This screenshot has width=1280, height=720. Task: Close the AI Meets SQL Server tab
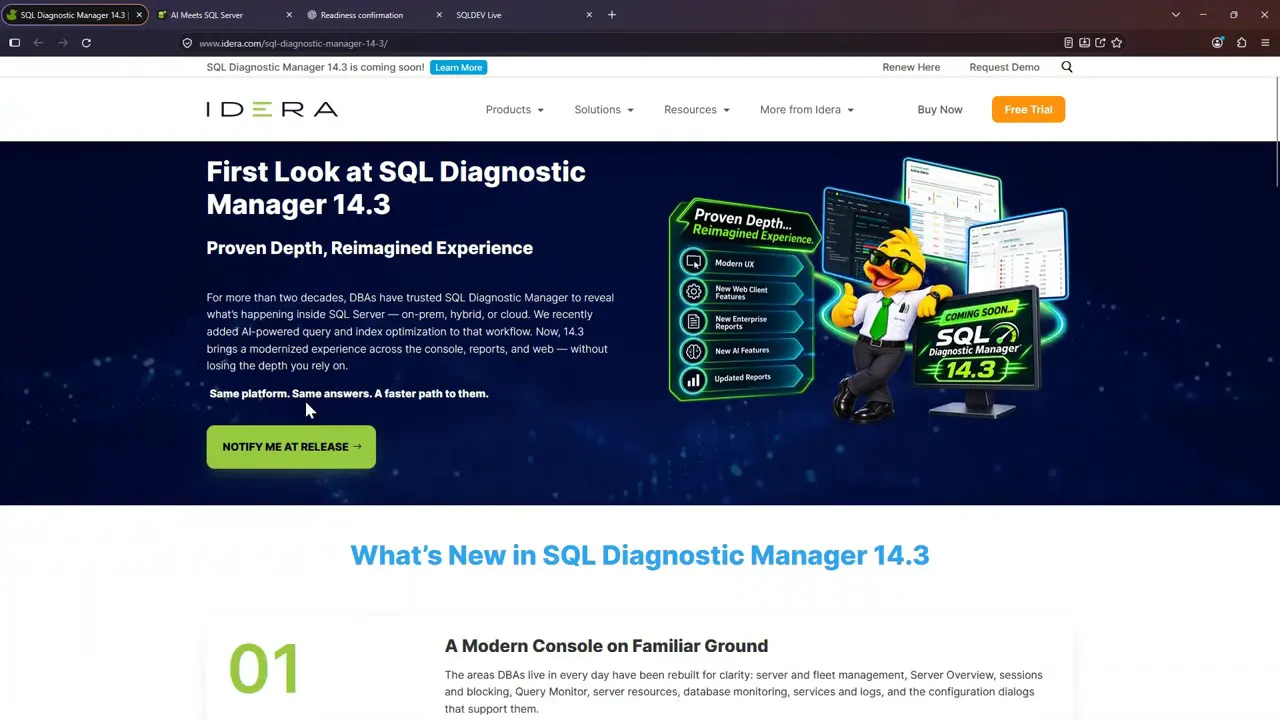(x=289, y=15)
